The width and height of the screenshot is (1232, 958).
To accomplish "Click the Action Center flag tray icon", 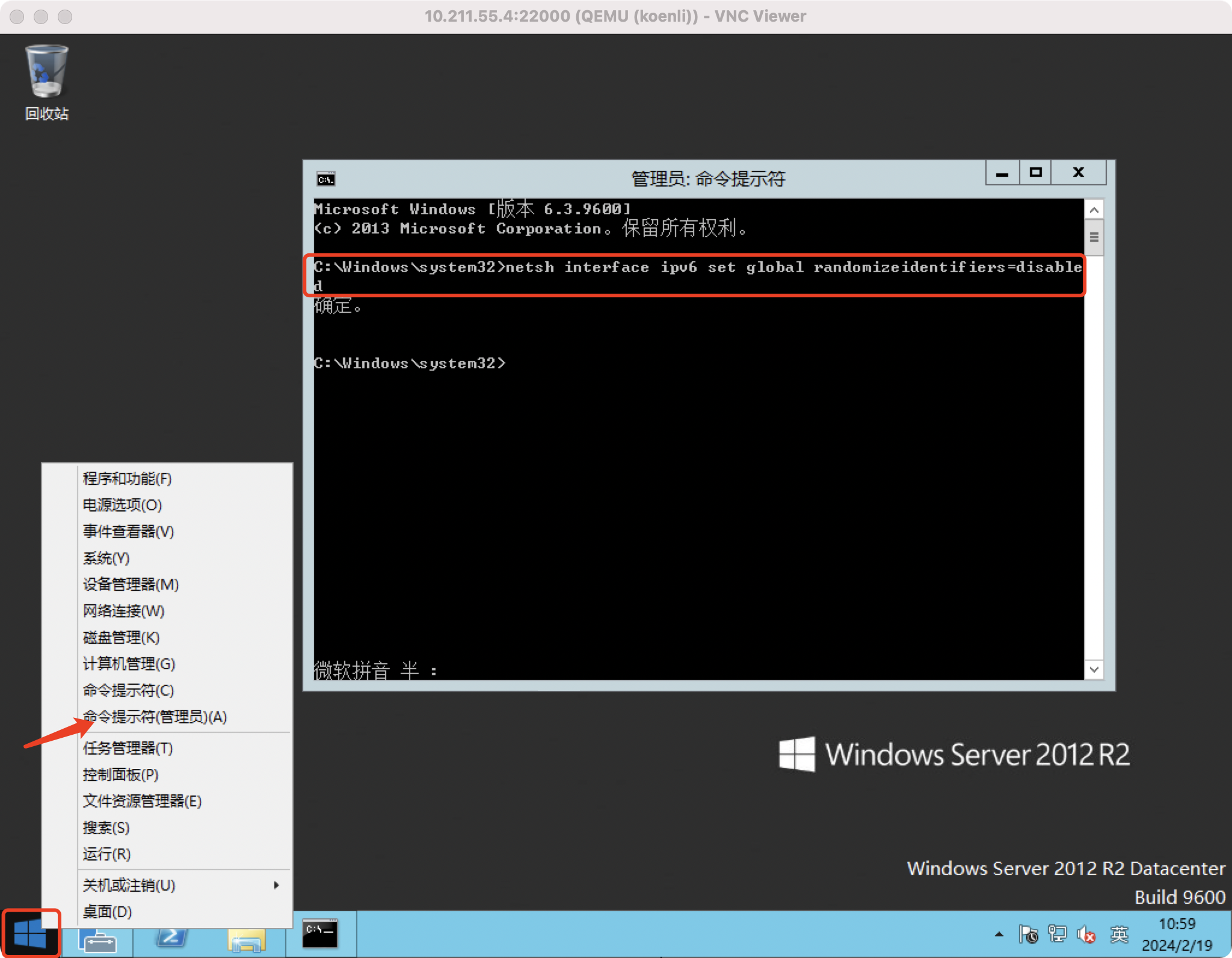I will [x=1028, y=935].
